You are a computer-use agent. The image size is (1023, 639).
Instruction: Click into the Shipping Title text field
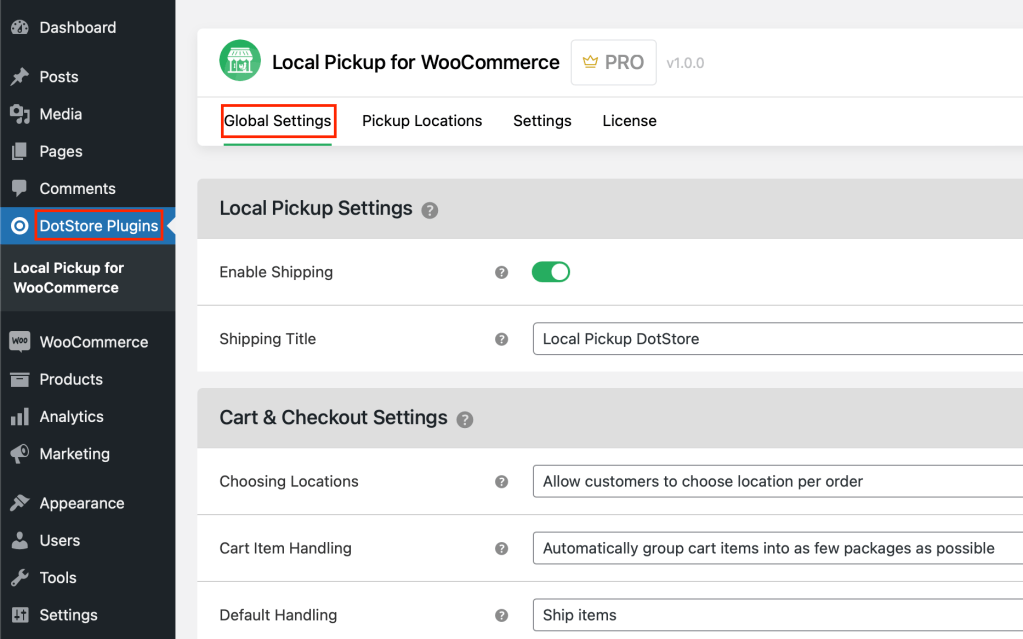coord(778,339)
